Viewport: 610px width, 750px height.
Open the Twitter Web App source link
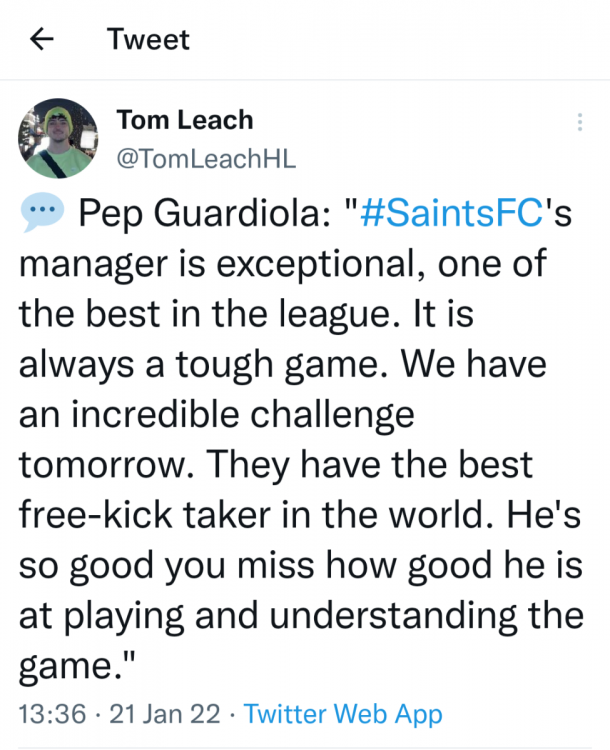[x=343, y=714]
